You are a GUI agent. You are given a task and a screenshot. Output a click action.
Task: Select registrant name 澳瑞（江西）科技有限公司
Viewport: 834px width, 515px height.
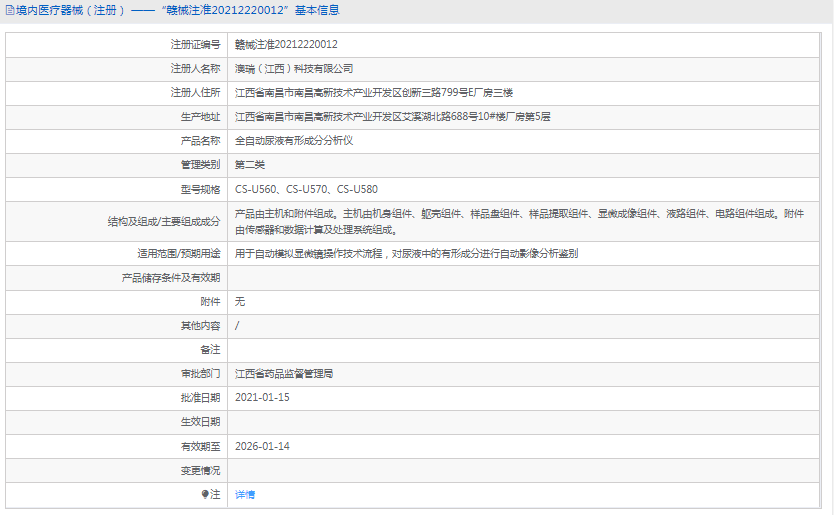(x=294, y=69)
